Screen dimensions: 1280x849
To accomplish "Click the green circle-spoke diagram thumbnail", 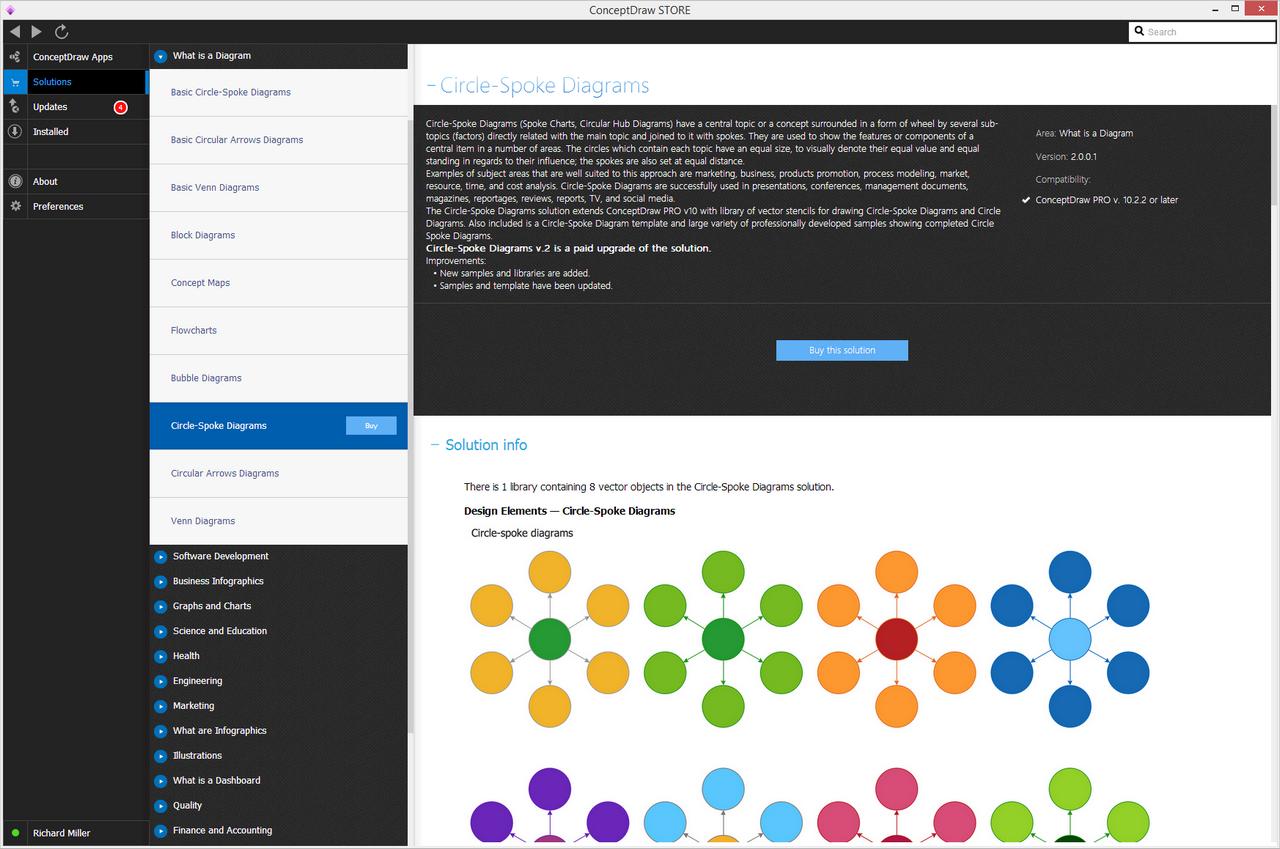I will [723, 639].
